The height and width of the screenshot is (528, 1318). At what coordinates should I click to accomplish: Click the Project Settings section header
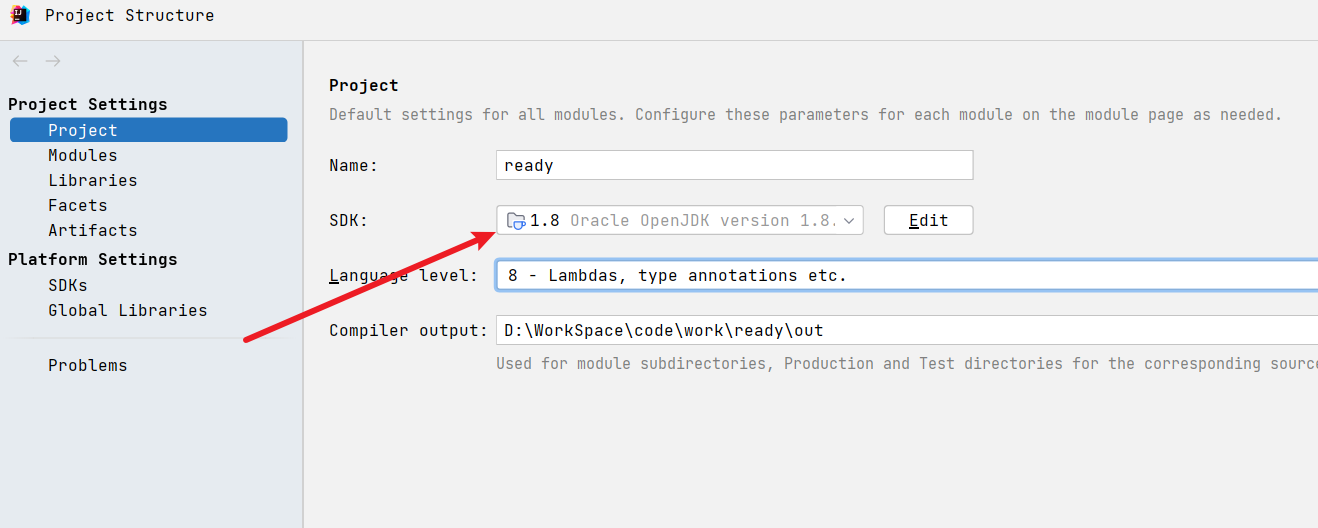88,104
